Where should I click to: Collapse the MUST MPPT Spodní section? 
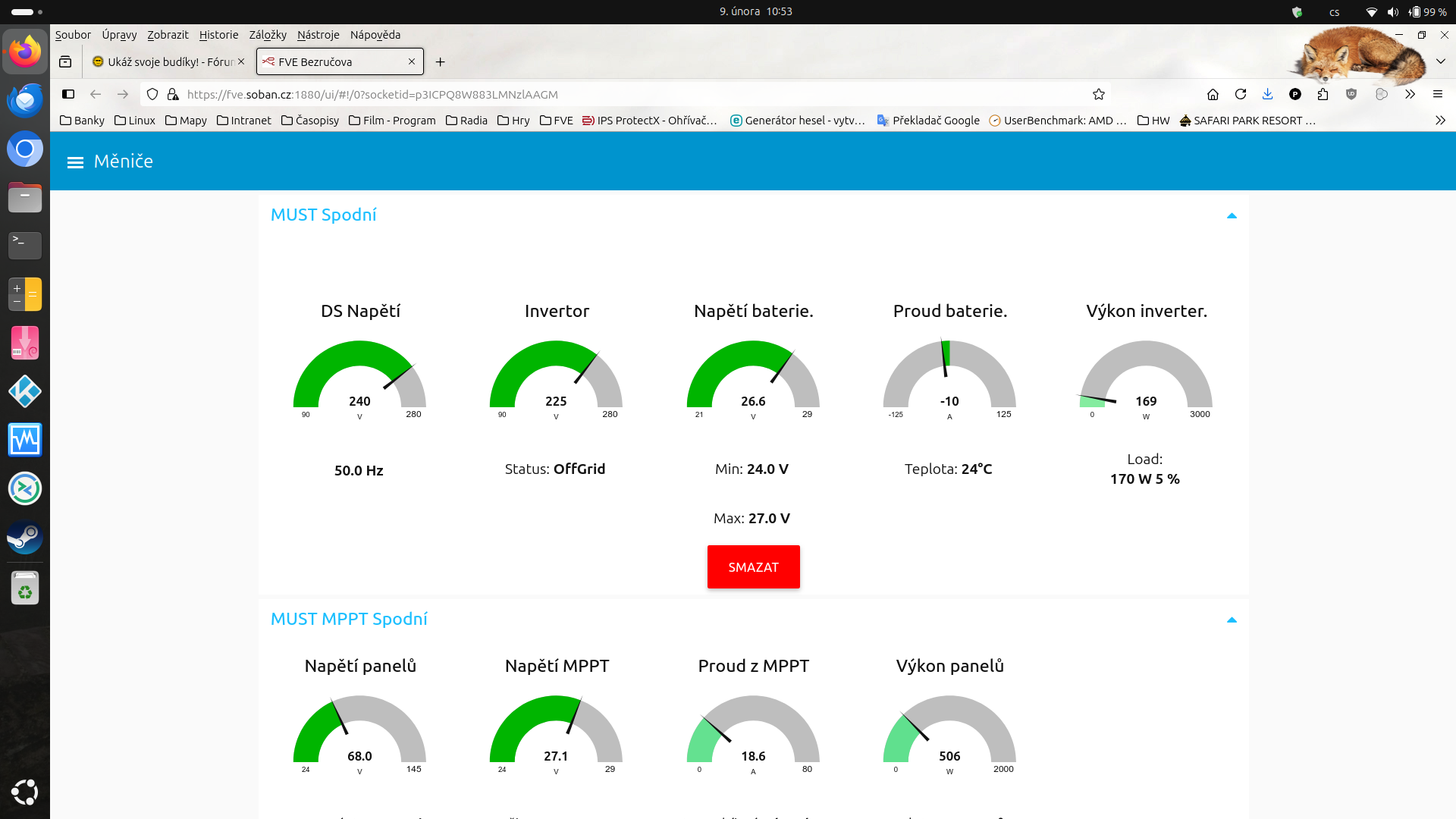[x=1232, y=620]
